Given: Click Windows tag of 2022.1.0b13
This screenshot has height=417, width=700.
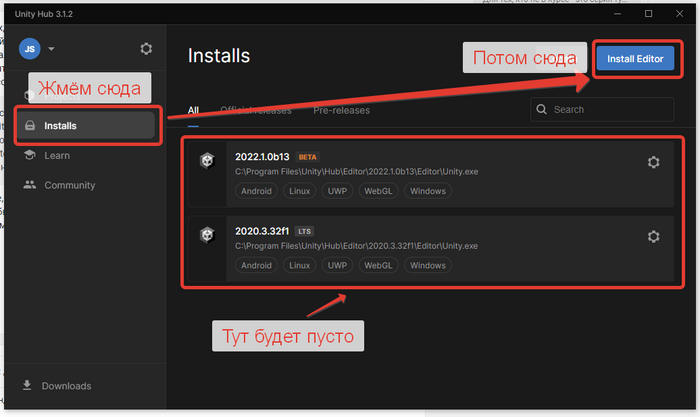Looking at the screenshot, I should coord(428,191).
